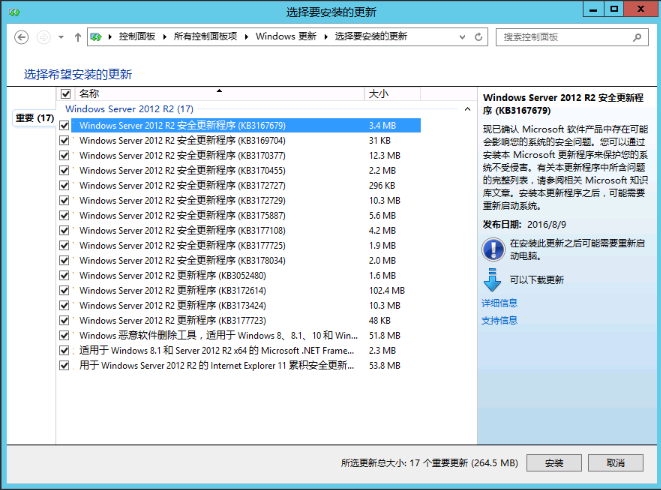Click the refresh button in address bar

(478, 37)
